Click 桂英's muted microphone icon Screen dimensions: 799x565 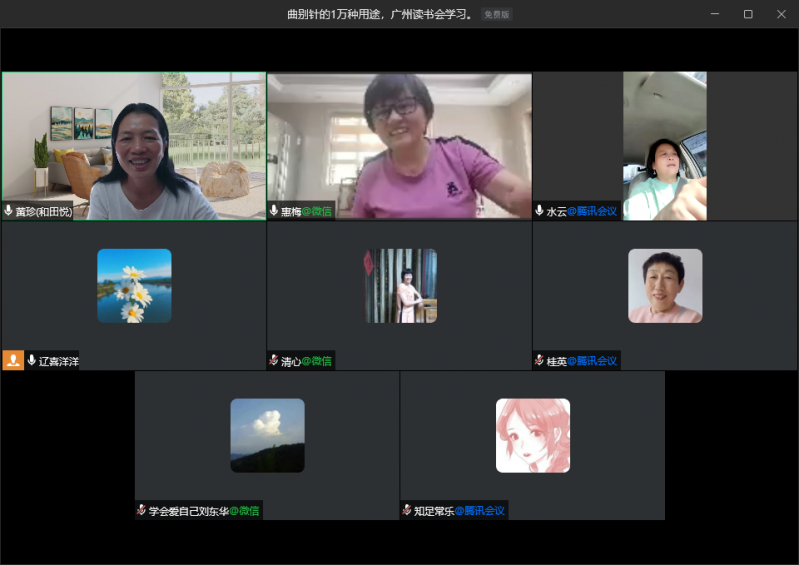pos(540,360)
